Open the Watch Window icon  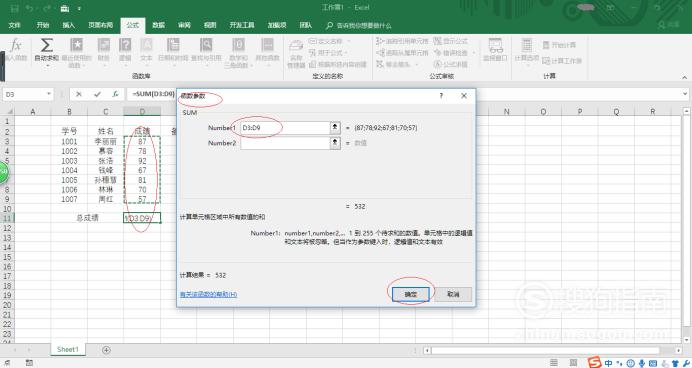(x=496, y=45)
